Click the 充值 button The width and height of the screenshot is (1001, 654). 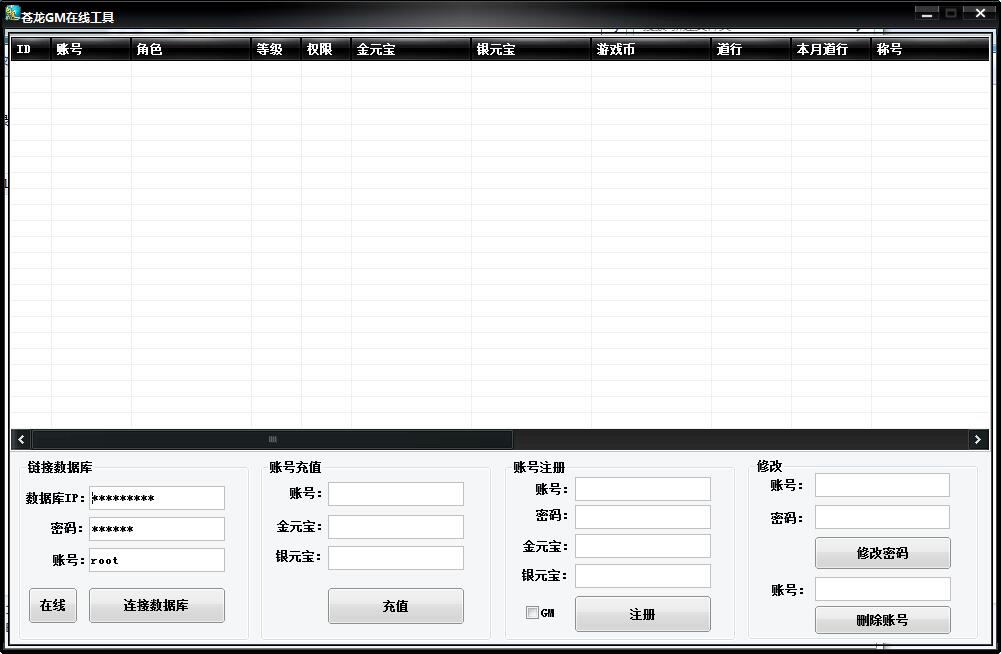click(395, 606)
